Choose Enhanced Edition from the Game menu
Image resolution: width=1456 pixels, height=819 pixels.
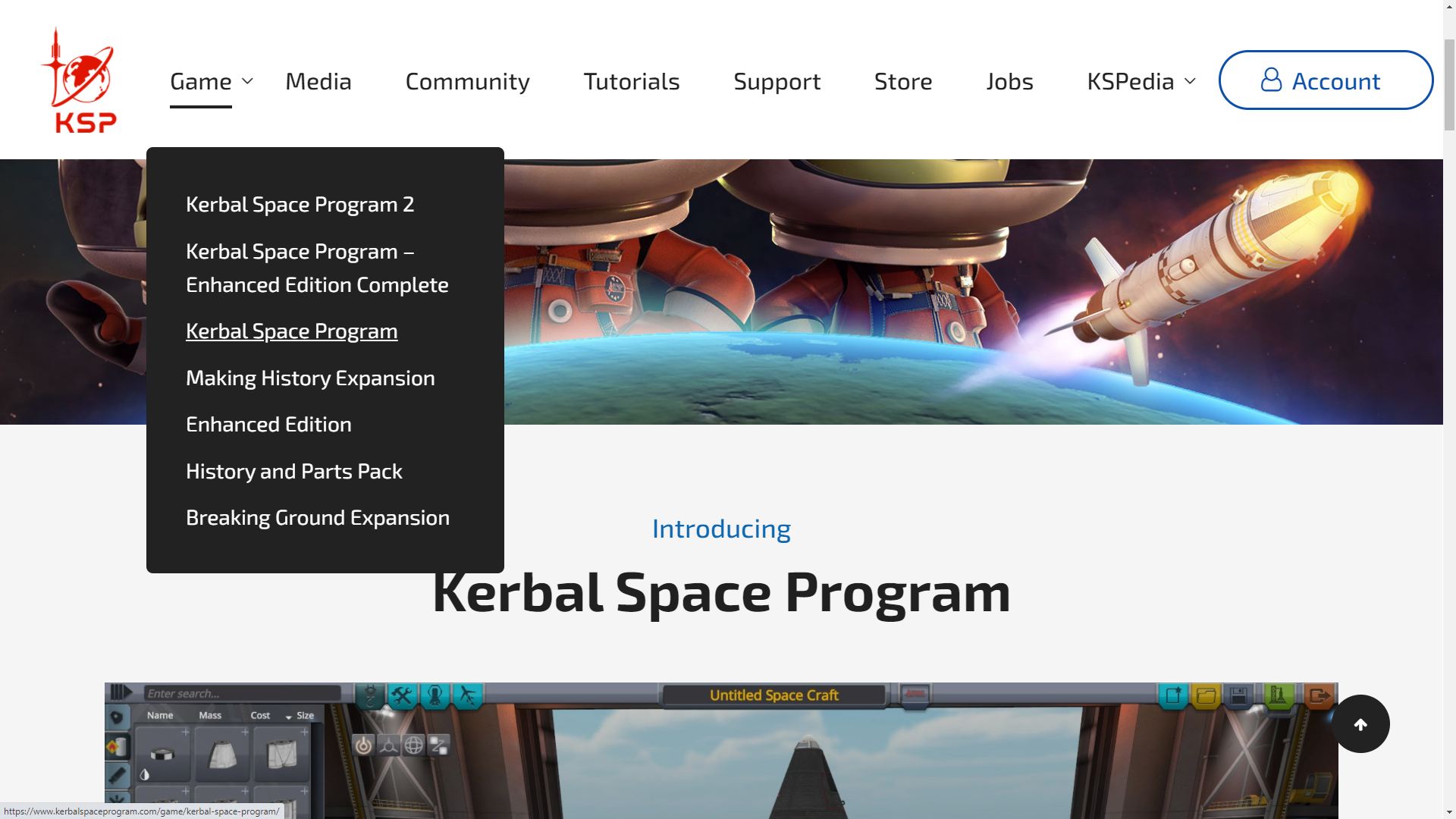pyautogui.click(x=268, y=425)
